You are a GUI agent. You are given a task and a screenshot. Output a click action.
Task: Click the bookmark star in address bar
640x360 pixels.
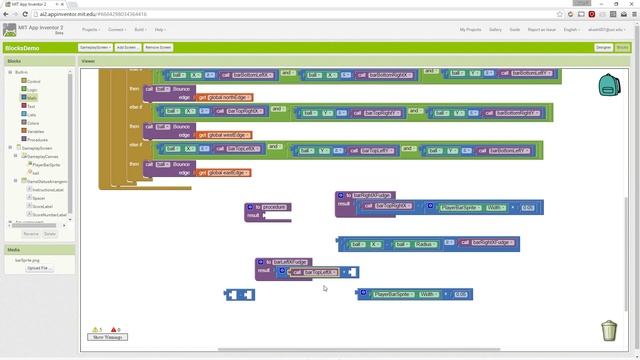pyautogui.click(x=560, y=14)
